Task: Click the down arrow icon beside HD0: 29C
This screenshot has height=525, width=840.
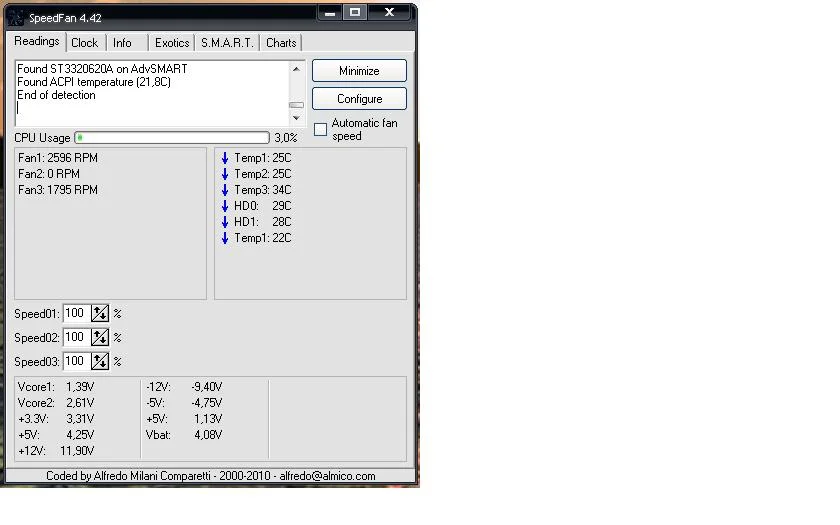Action: [x=225, y=206]
